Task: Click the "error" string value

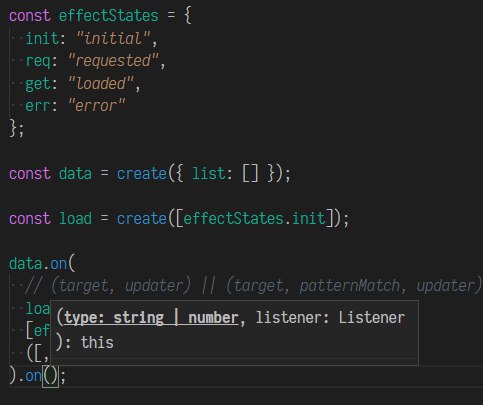Action: (97, 106)
